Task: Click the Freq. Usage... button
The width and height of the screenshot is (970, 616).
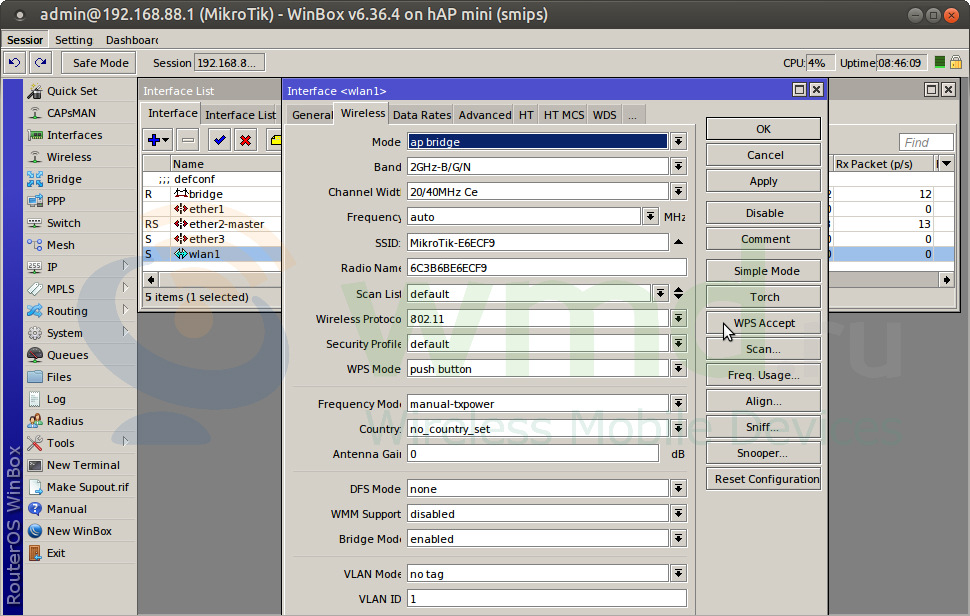Action: coord(763,375)
